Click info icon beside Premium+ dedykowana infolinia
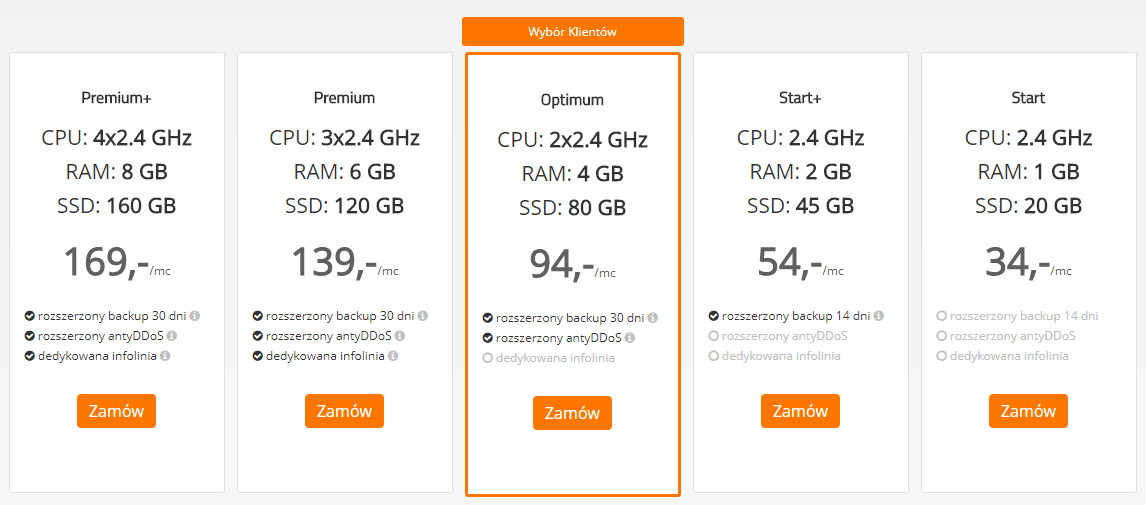Viewport: 1146px width, 505px height. (x=165, y=356)
